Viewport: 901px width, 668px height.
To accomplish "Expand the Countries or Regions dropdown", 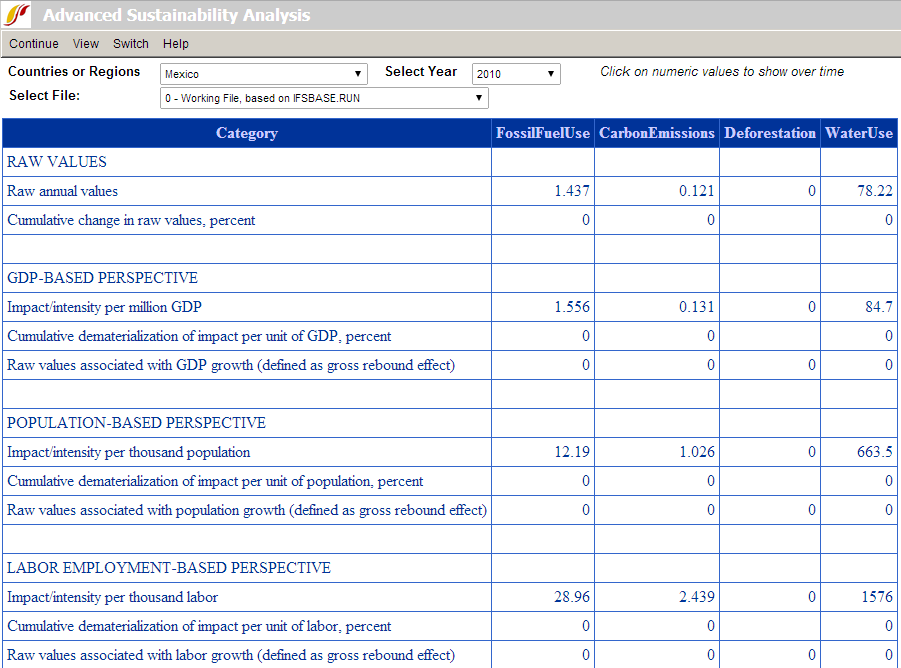I will 264,74.
